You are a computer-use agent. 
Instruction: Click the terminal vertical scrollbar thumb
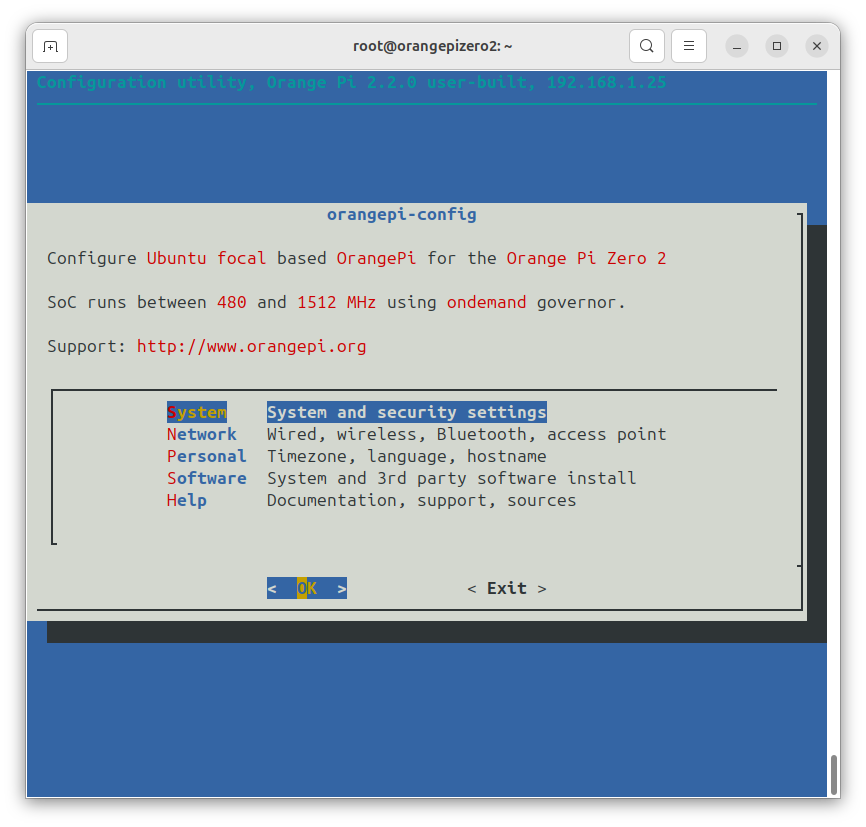[x=833, y=775]
